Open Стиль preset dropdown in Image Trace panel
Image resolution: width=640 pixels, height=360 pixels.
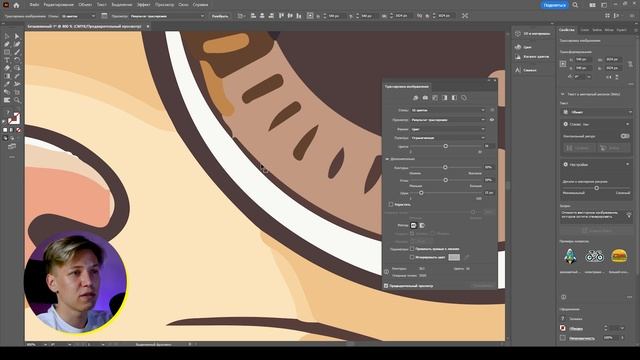447,110
